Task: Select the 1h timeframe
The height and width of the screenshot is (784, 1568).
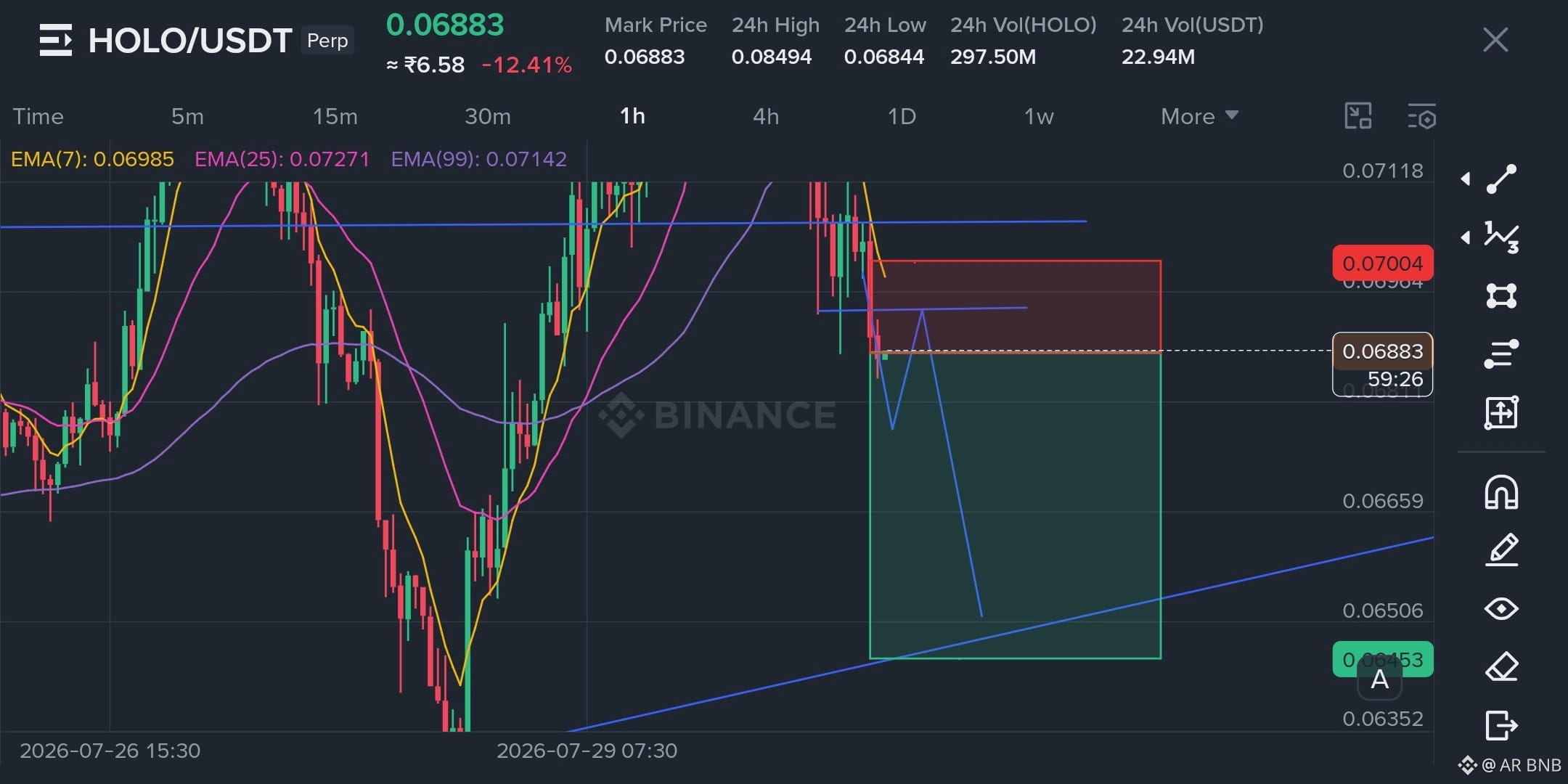Action: click(x=632, y=116)
